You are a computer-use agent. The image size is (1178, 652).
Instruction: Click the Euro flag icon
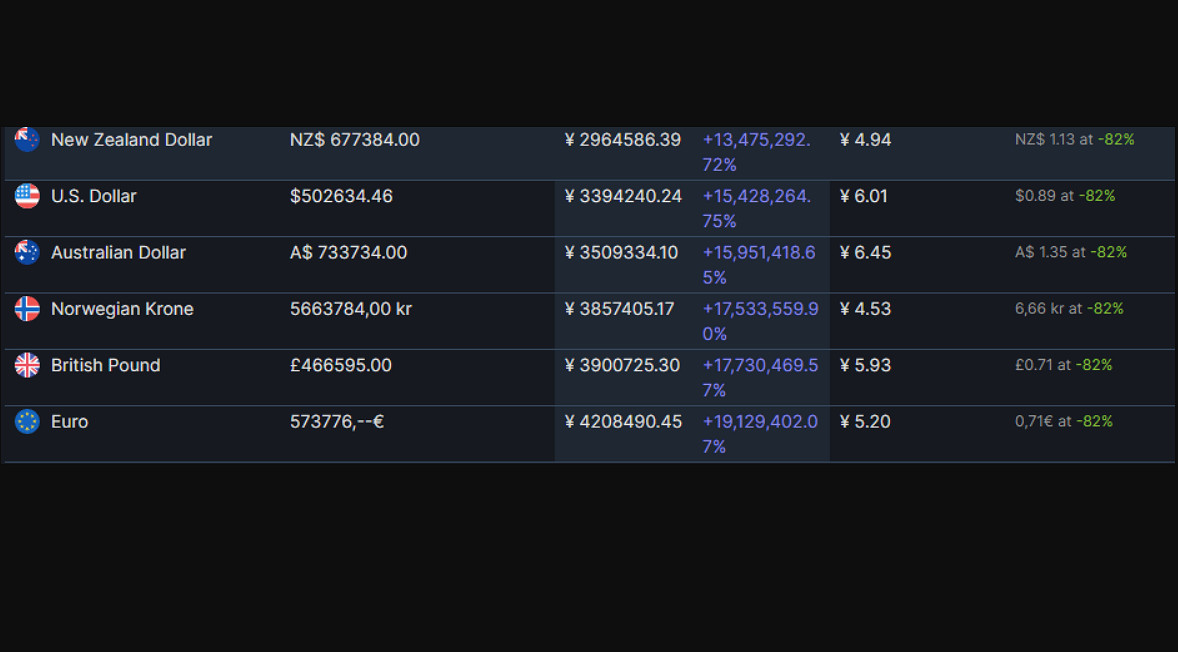point(27,422)
